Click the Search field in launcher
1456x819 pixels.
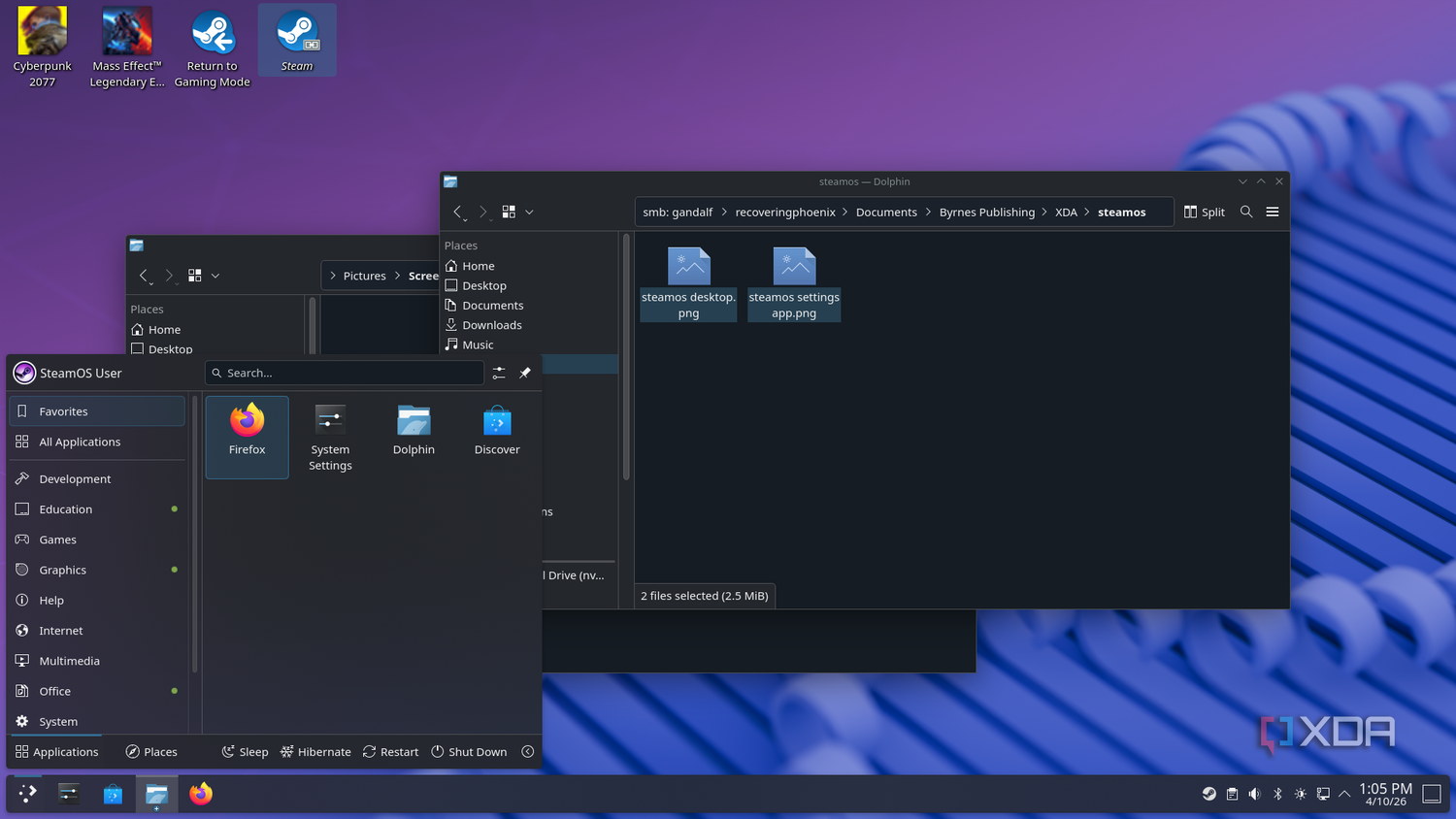(345, 373)
